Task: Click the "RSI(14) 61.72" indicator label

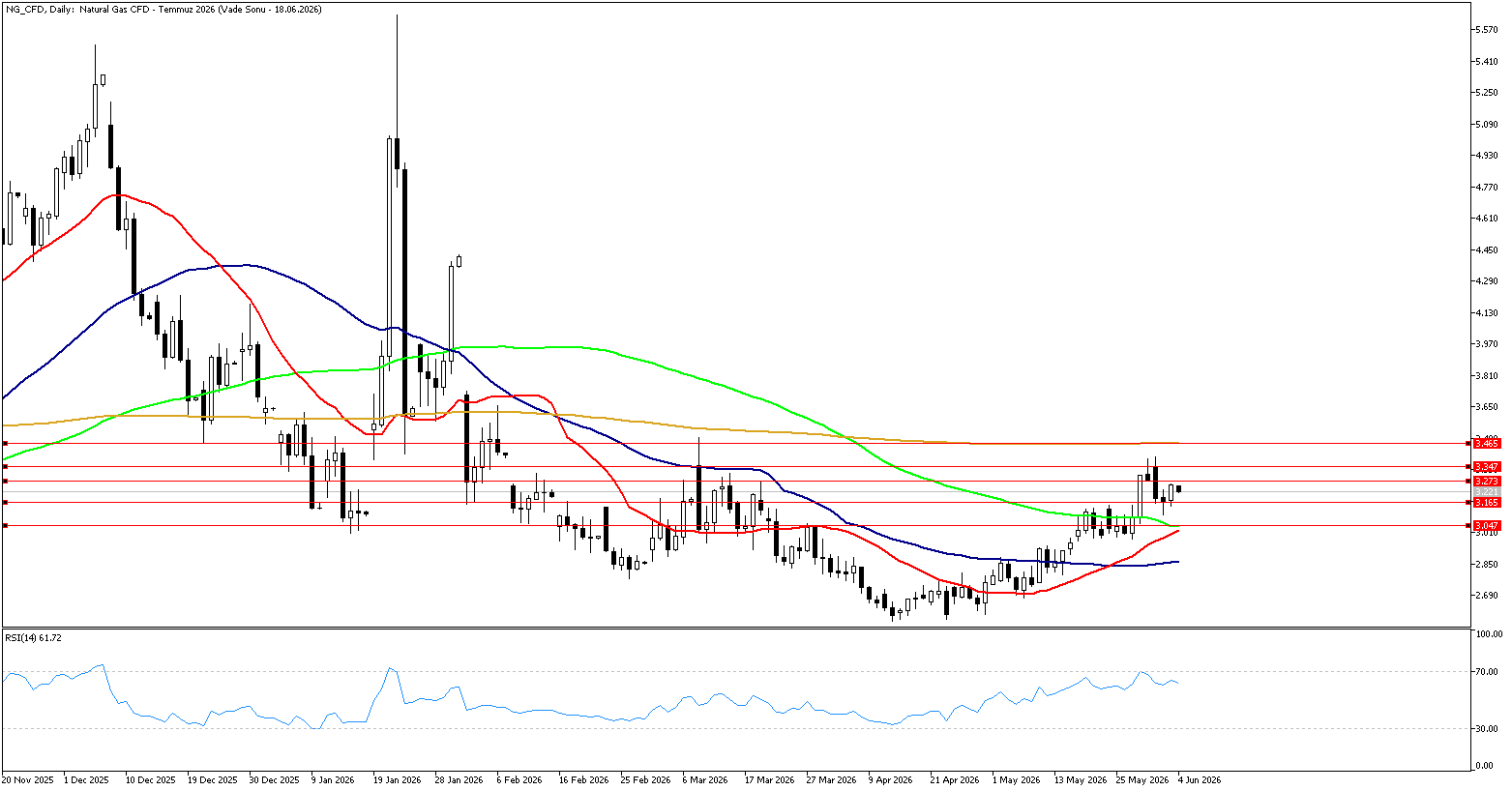Action: click(33, 637)
